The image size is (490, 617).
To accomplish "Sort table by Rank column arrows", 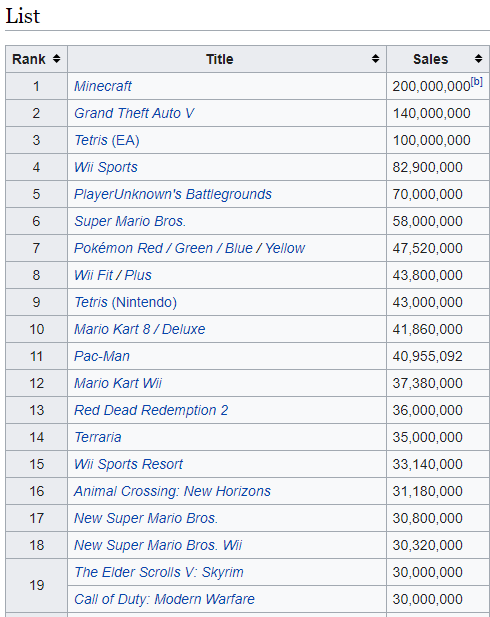I will (57, 59).
